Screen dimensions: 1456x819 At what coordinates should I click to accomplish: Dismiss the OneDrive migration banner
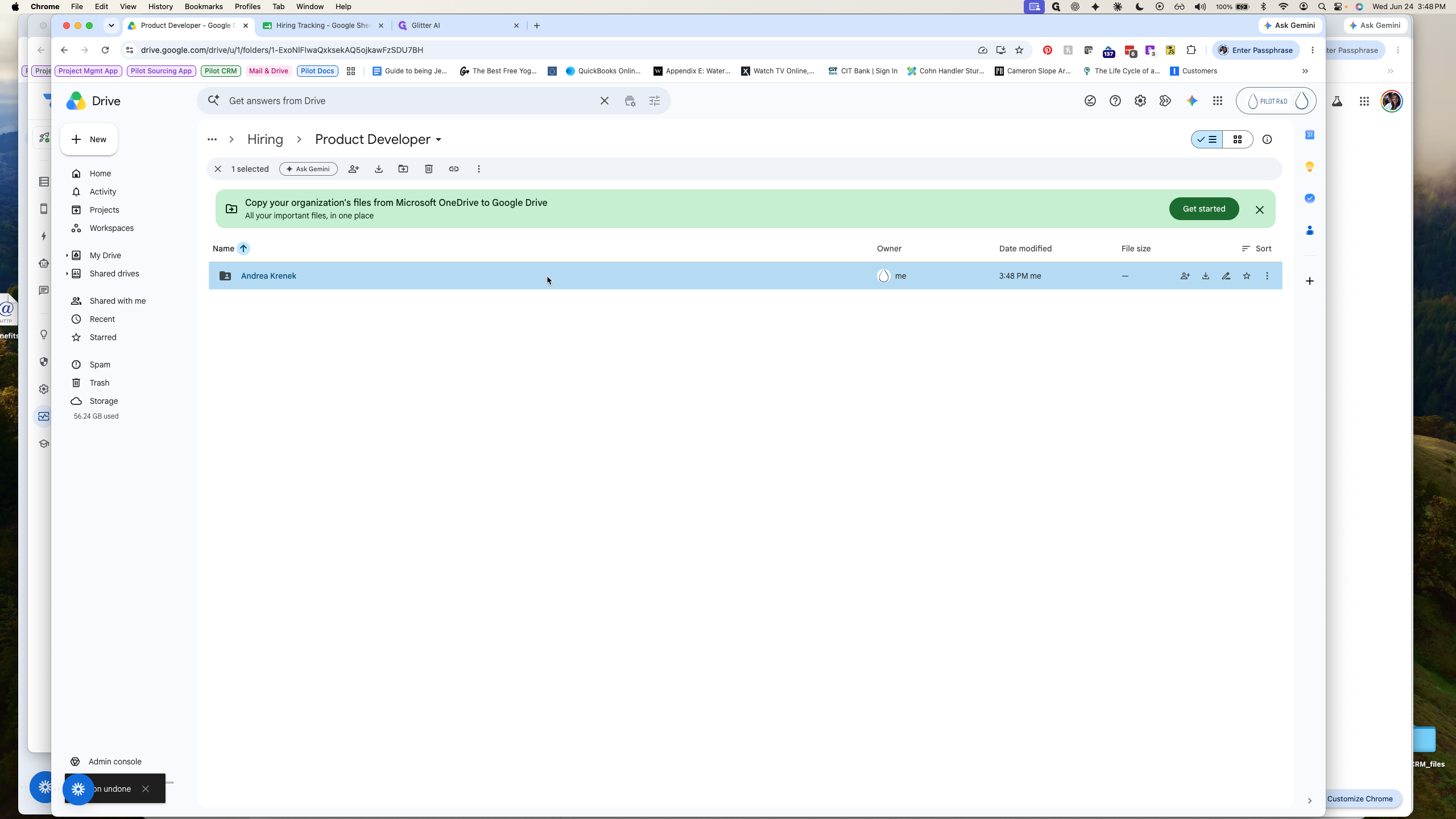point(1260,210)
